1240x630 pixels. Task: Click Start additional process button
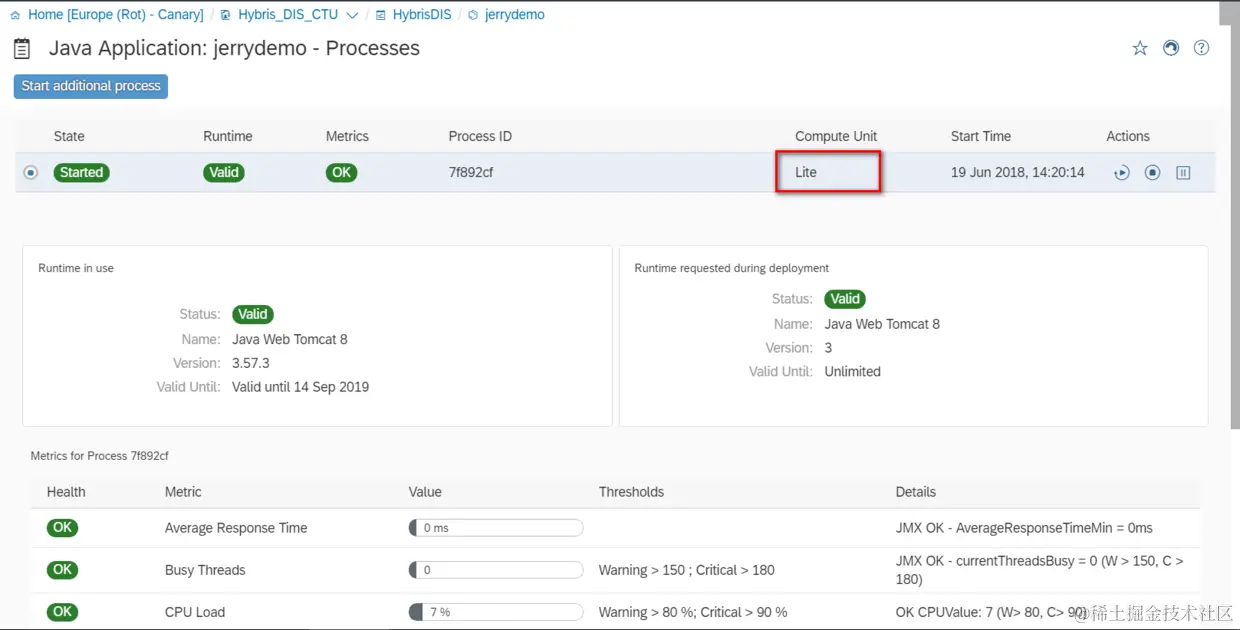click(91, 86)
